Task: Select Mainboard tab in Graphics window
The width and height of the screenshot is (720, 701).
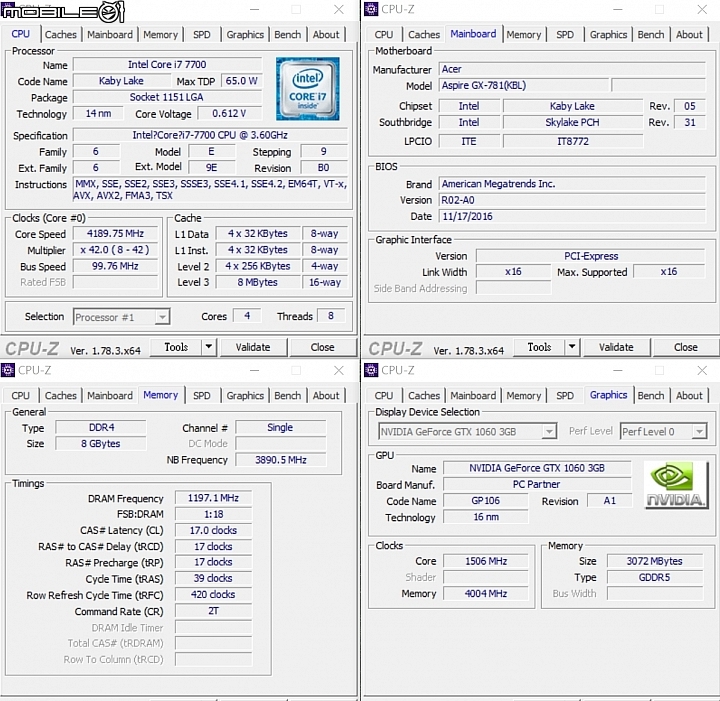Action: coord(473,396)
